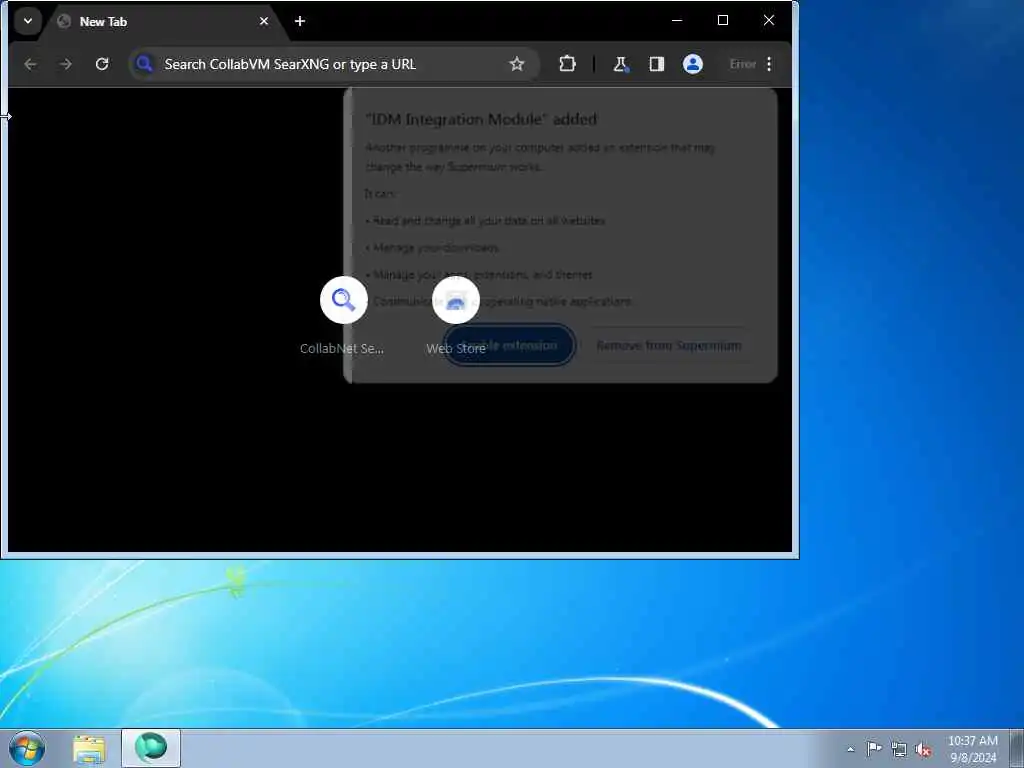Maximize the browser window
The height and width of the screenshot is (768, 1024).
coord(723,20)
